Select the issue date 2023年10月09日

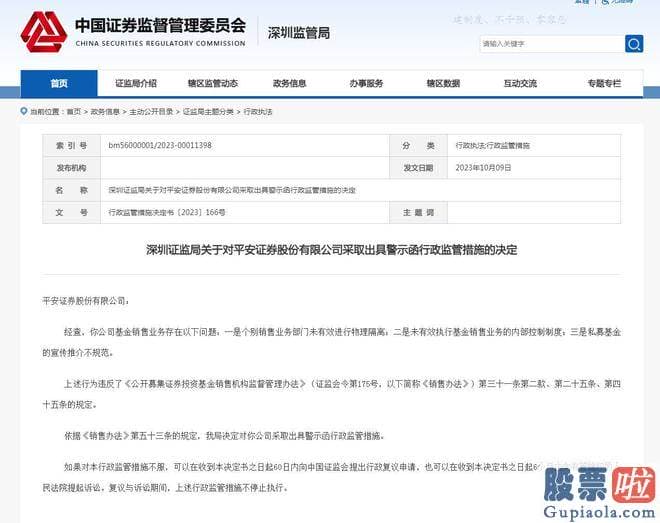[x=483, y=167]
